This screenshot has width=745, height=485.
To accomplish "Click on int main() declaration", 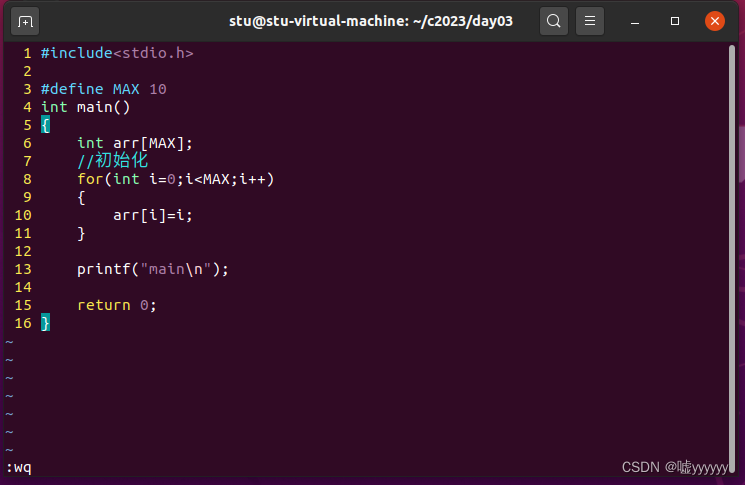I will pos(85,107).
